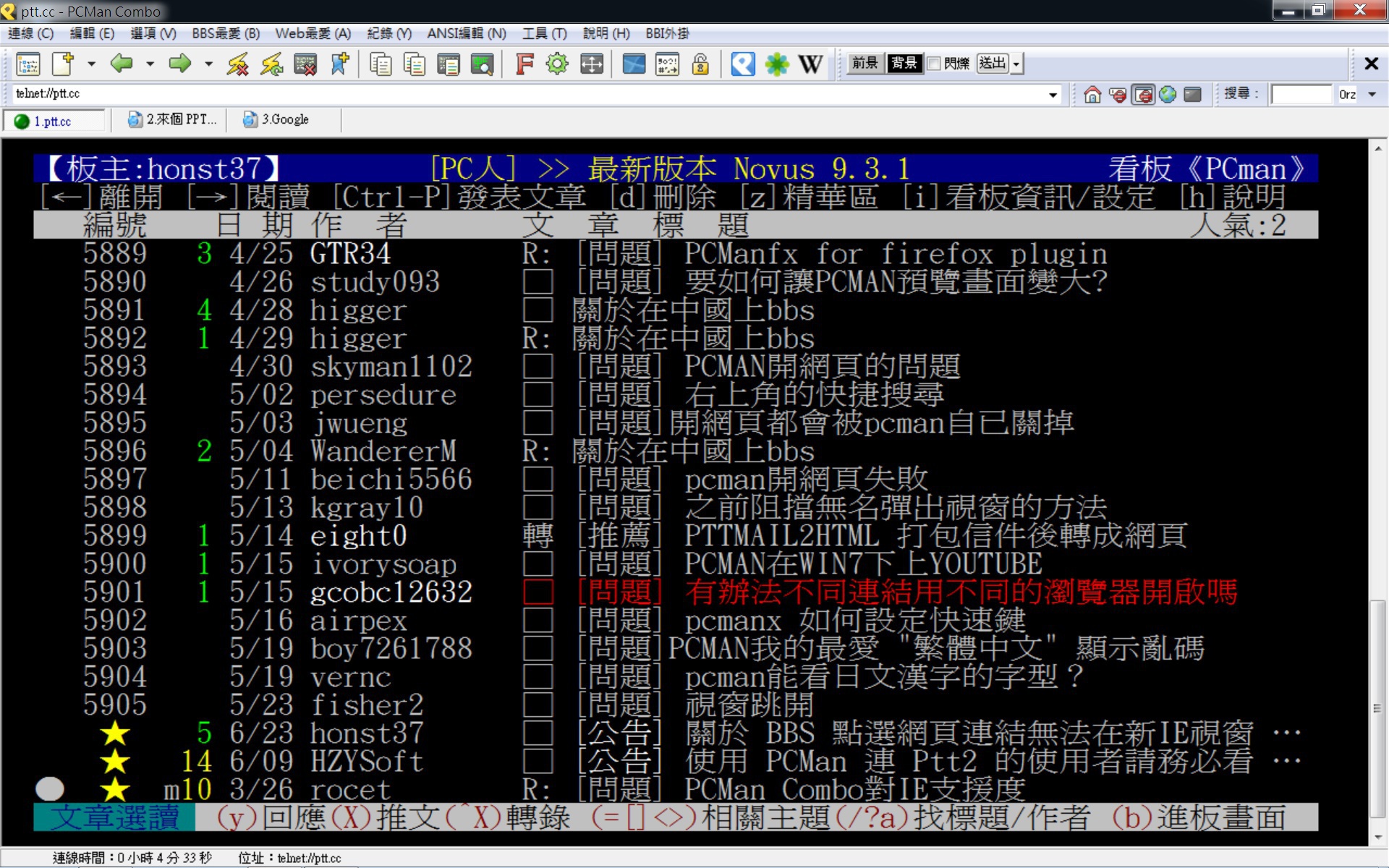
Task: Open the 編輯 (E) menu
Action: coord(92,33)
